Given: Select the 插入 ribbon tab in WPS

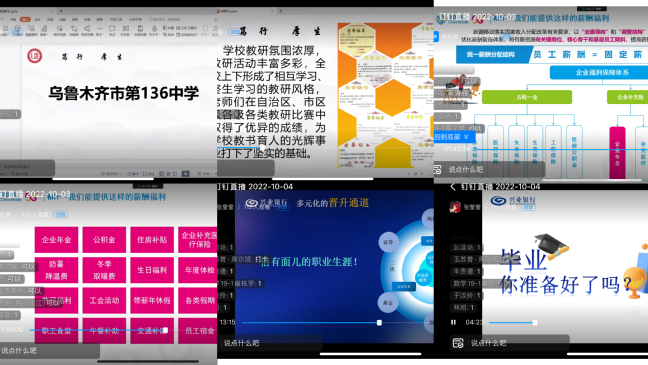Looking at the screenshot, I should [25, 19].
